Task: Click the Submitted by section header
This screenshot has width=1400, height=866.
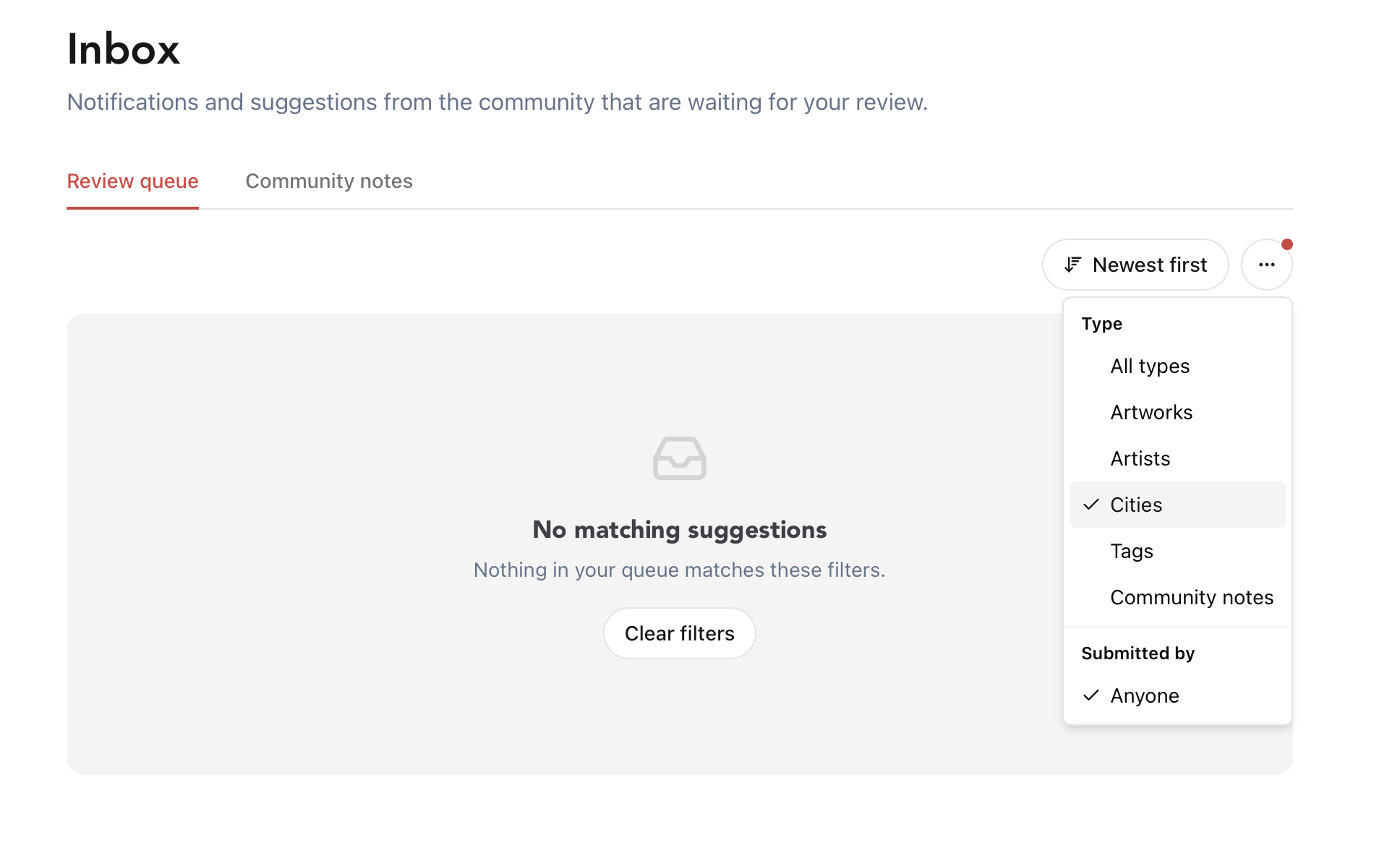Action: (1138, 653)
